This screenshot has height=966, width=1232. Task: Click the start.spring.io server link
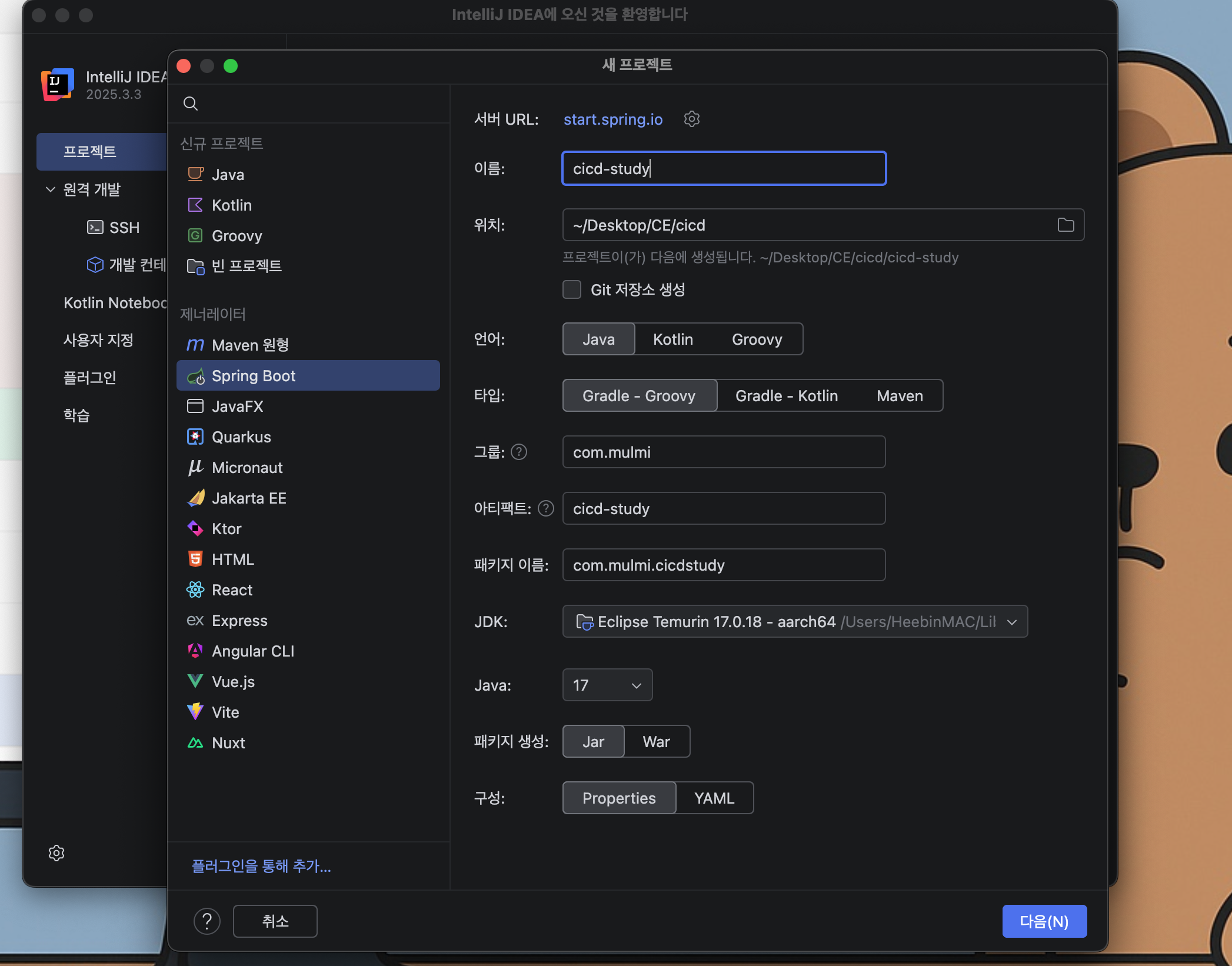click(x=613, y=119)
